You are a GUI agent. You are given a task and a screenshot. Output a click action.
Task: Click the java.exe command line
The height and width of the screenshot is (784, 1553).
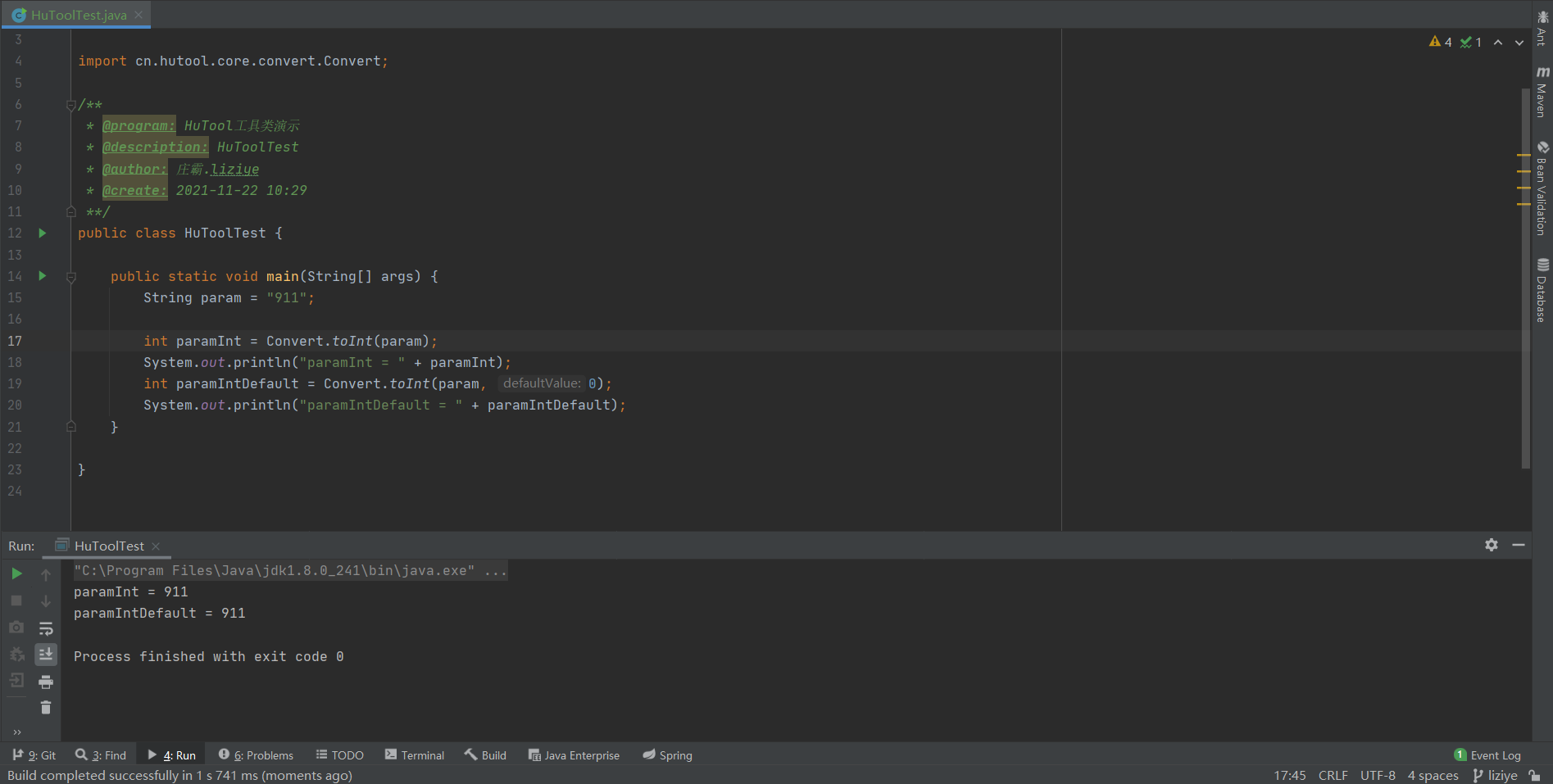point(291,570)
